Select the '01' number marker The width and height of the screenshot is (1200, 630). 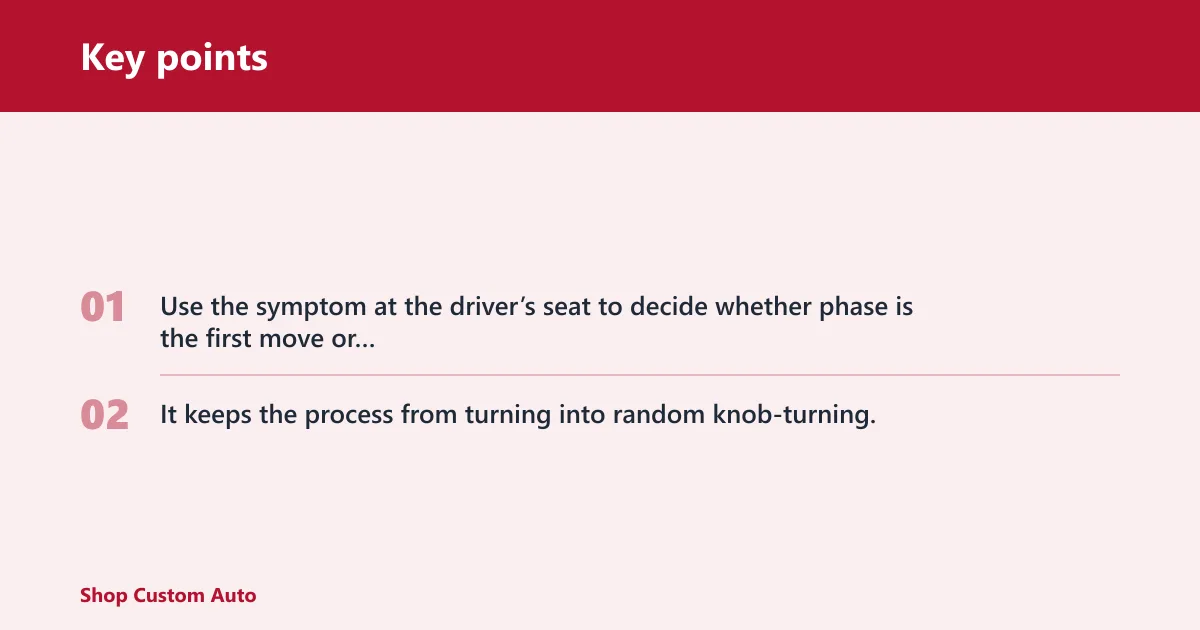102,307
